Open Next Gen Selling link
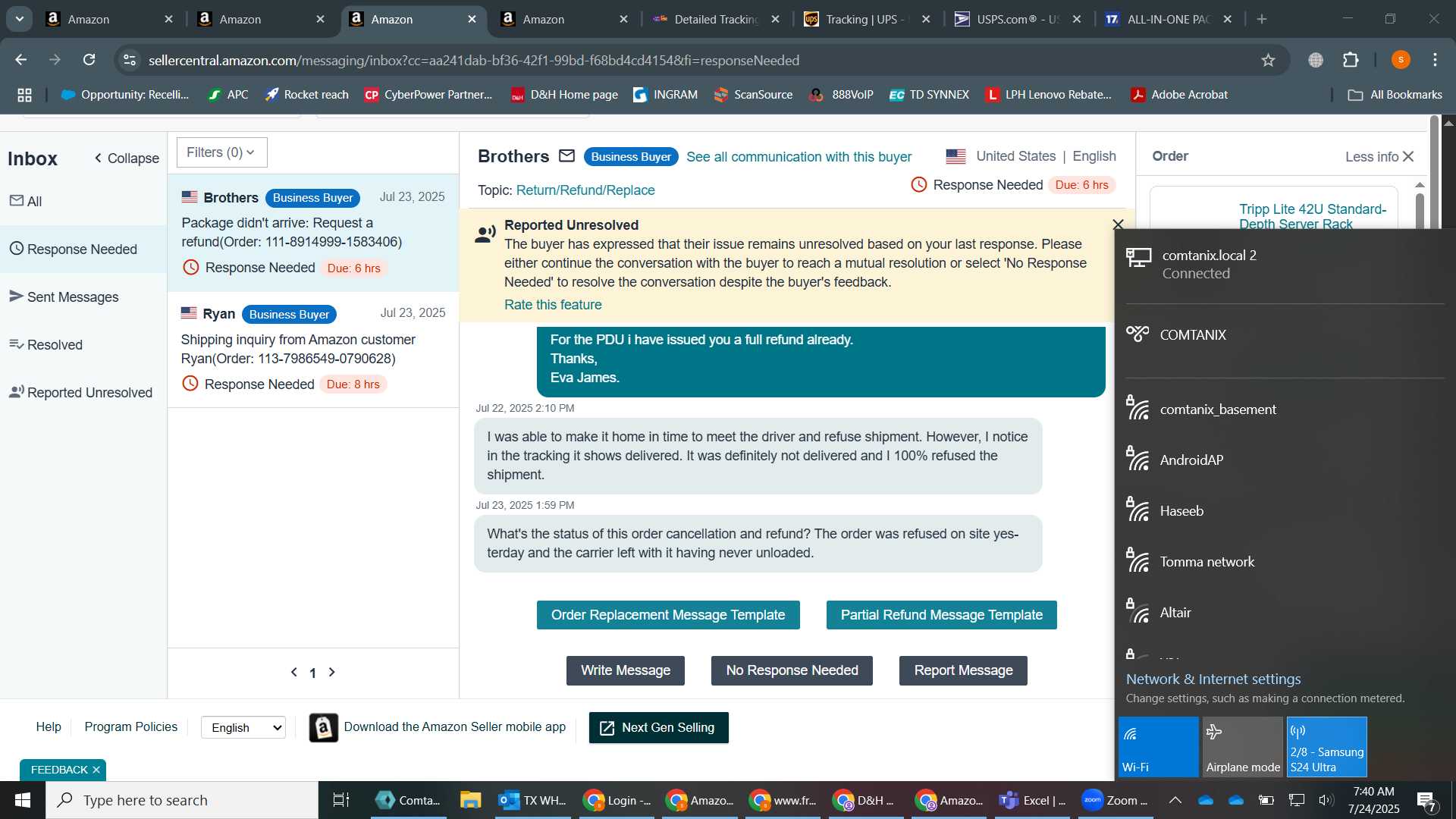 658,728
